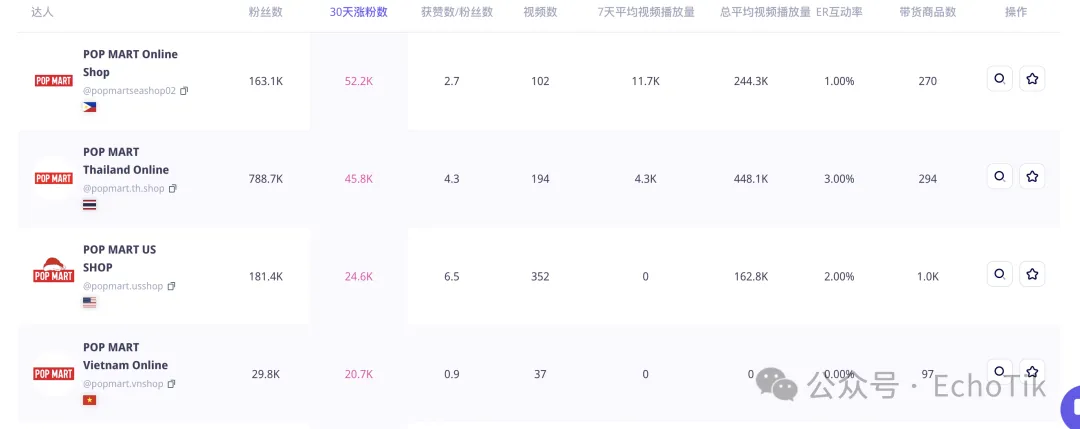
Task: Click 30-day growth value 24.6K
Action: pos(359,277)
